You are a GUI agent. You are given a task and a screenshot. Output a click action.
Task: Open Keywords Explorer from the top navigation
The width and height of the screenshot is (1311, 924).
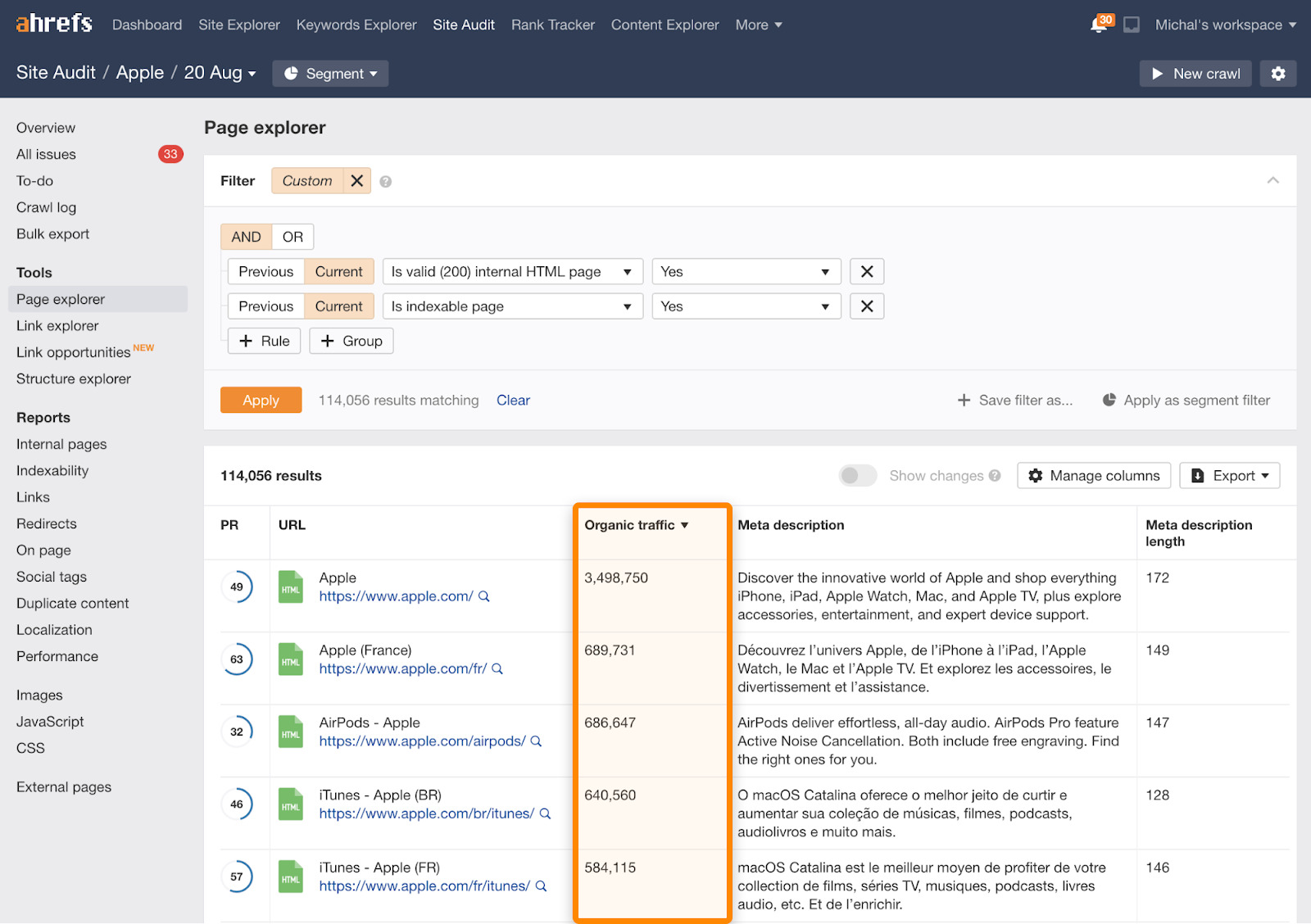[x=356, y=25]
